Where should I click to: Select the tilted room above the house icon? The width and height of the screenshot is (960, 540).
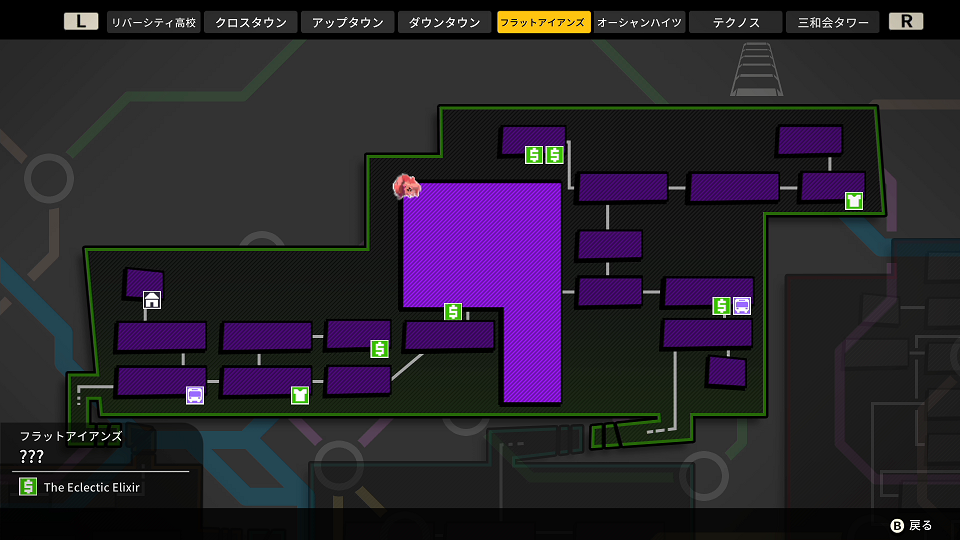click(144, 283)
